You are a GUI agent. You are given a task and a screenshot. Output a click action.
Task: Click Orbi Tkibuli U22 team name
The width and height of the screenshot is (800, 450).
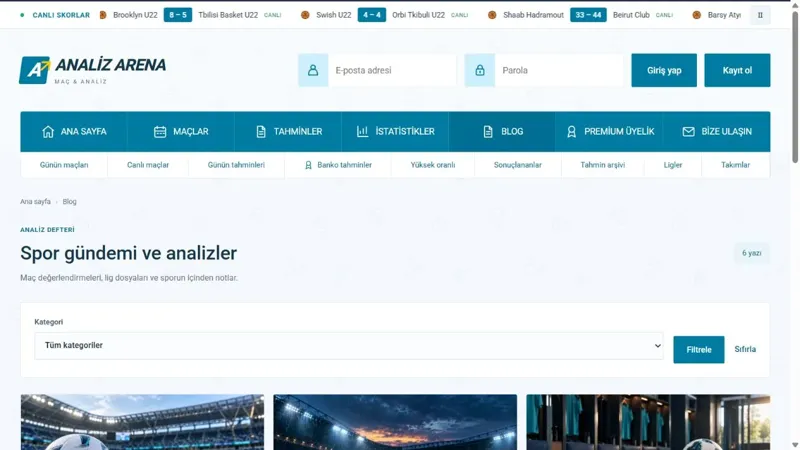pyautogui.click(x=418, y=15)
